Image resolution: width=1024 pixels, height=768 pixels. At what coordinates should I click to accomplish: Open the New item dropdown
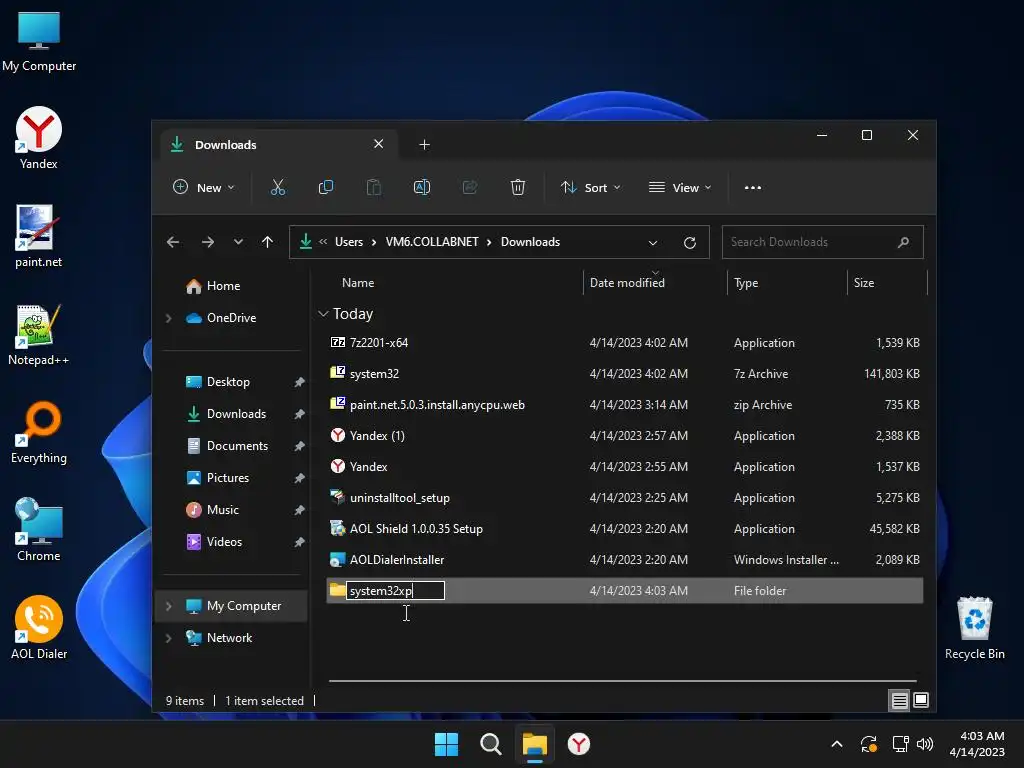pyautogui.click(x=203, y=187)
